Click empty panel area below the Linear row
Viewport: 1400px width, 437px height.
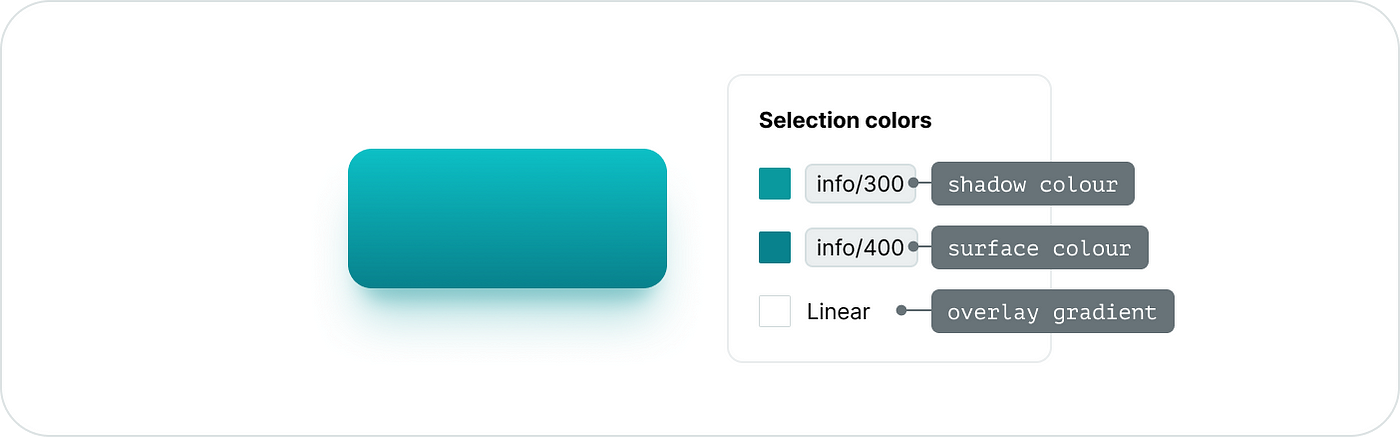[888, 344]
